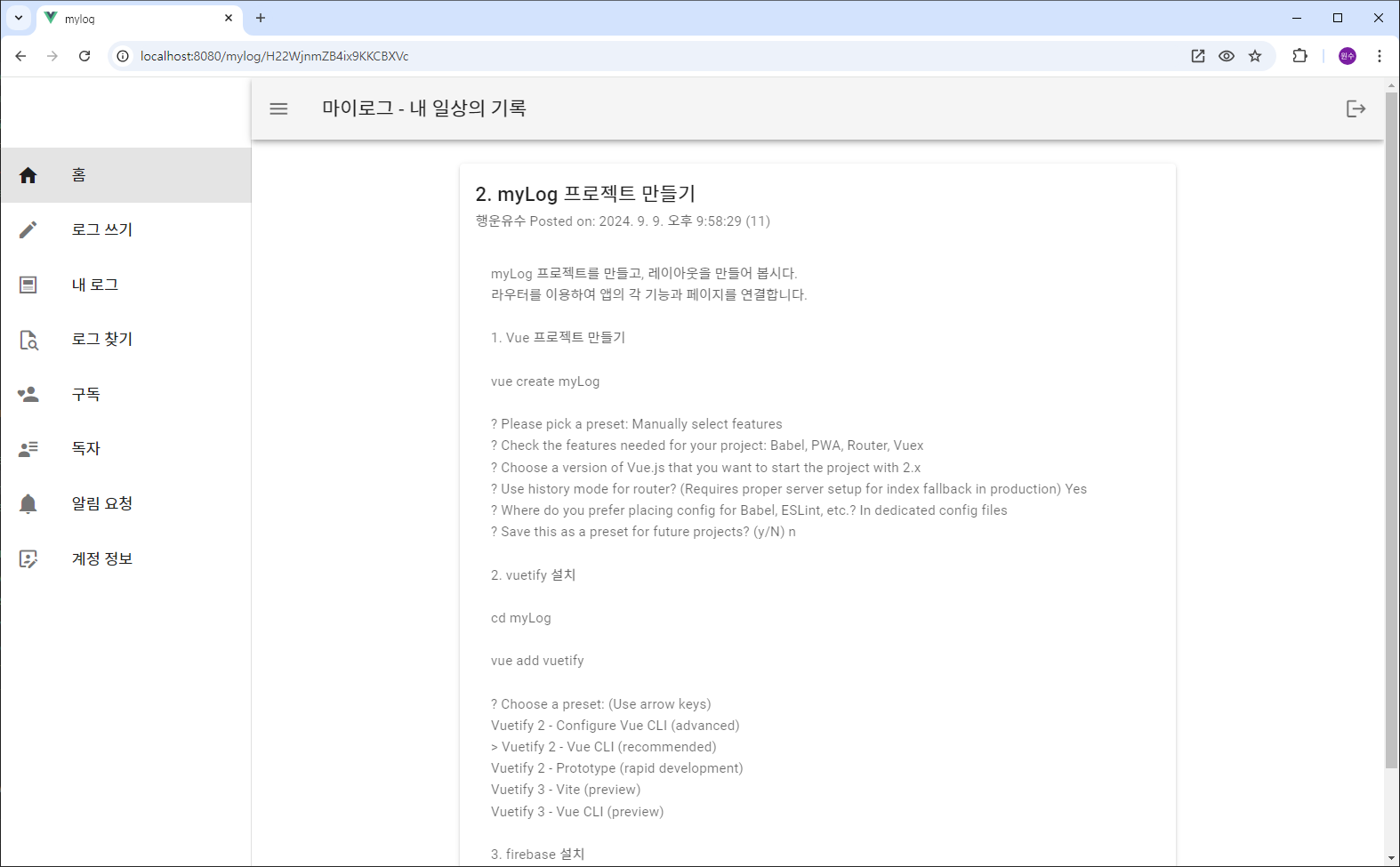Viewport: 1400px width, 867px height.
Task: Click the page vertical scrollbar thumb
Action: [1392, 429]
